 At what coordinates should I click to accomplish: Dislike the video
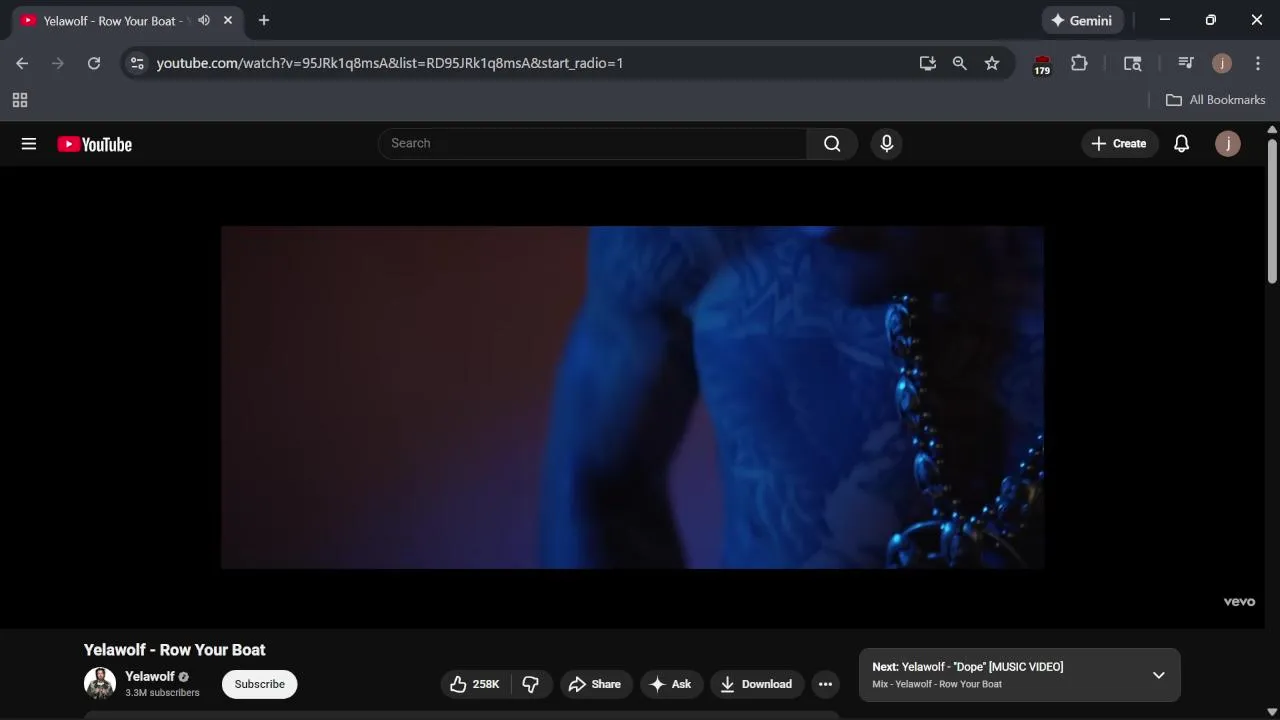point(531,684)
